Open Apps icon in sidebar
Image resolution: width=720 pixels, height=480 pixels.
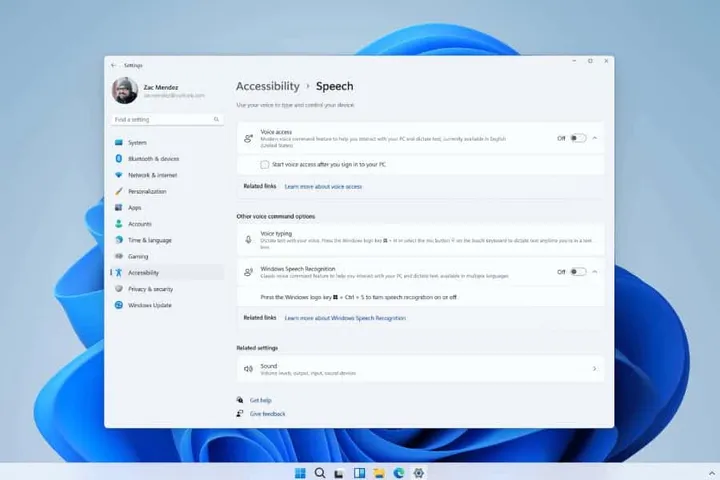tap(118, 208)
